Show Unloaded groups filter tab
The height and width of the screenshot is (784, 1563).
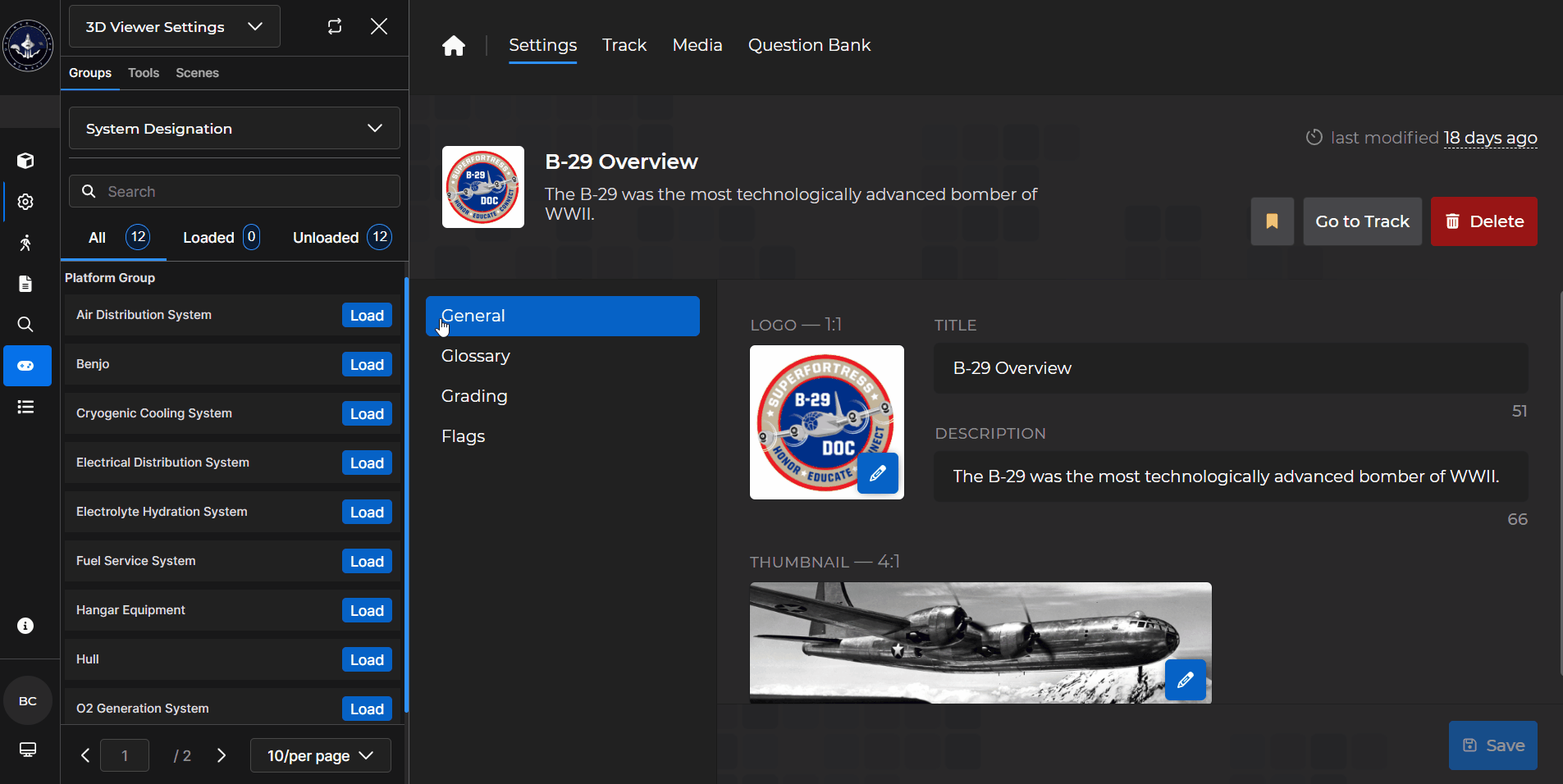342,238
